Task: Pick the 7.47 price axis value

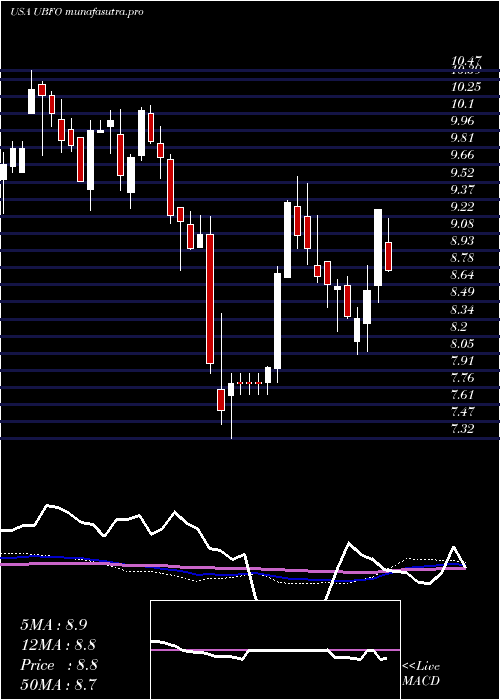Action: [x=464, y=412]
